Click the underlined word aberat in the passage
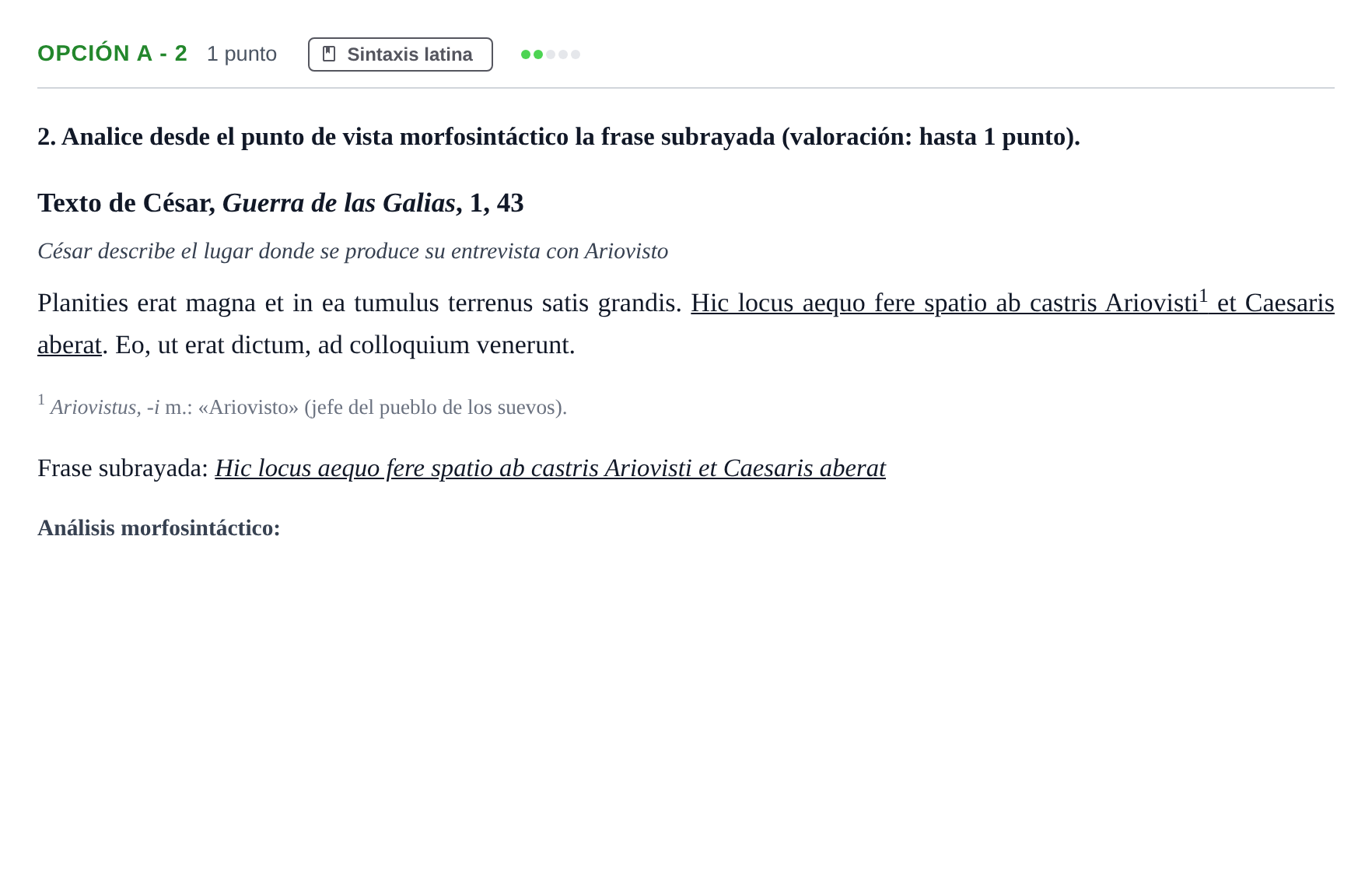Viewport: 1372px width, 890px height. [69, 345]
